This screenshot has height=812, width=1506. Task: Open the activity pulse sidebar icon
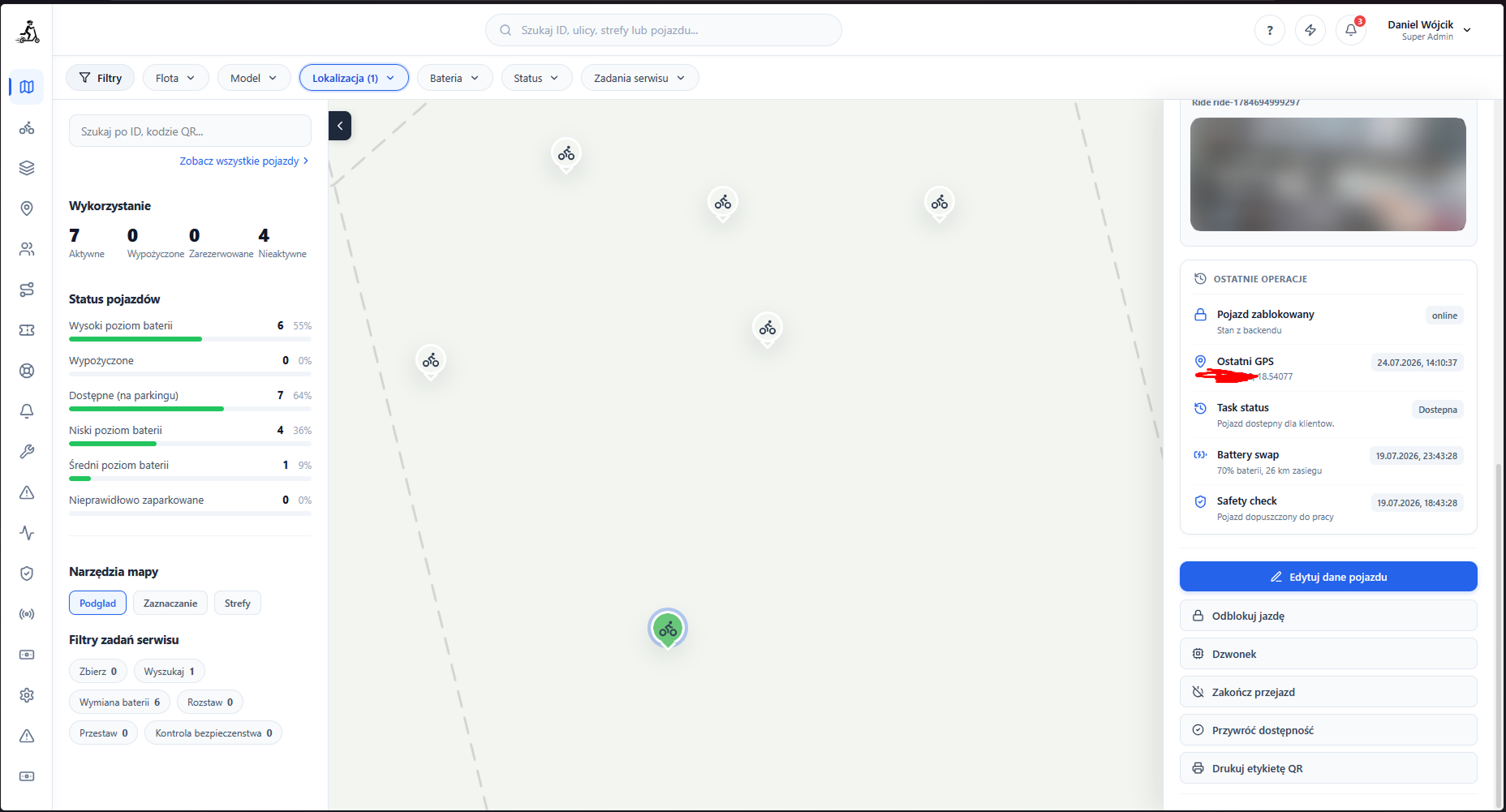point(27,533)
